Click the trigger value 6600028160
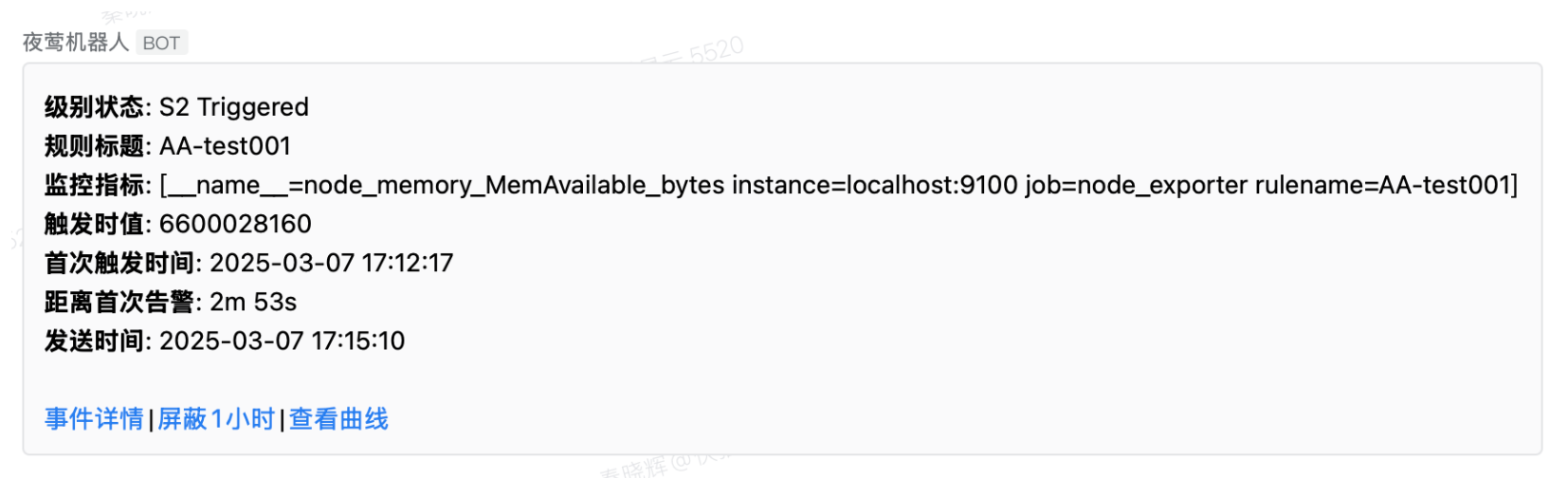Viewport: 1568px width, 478px height. [235, 224]
